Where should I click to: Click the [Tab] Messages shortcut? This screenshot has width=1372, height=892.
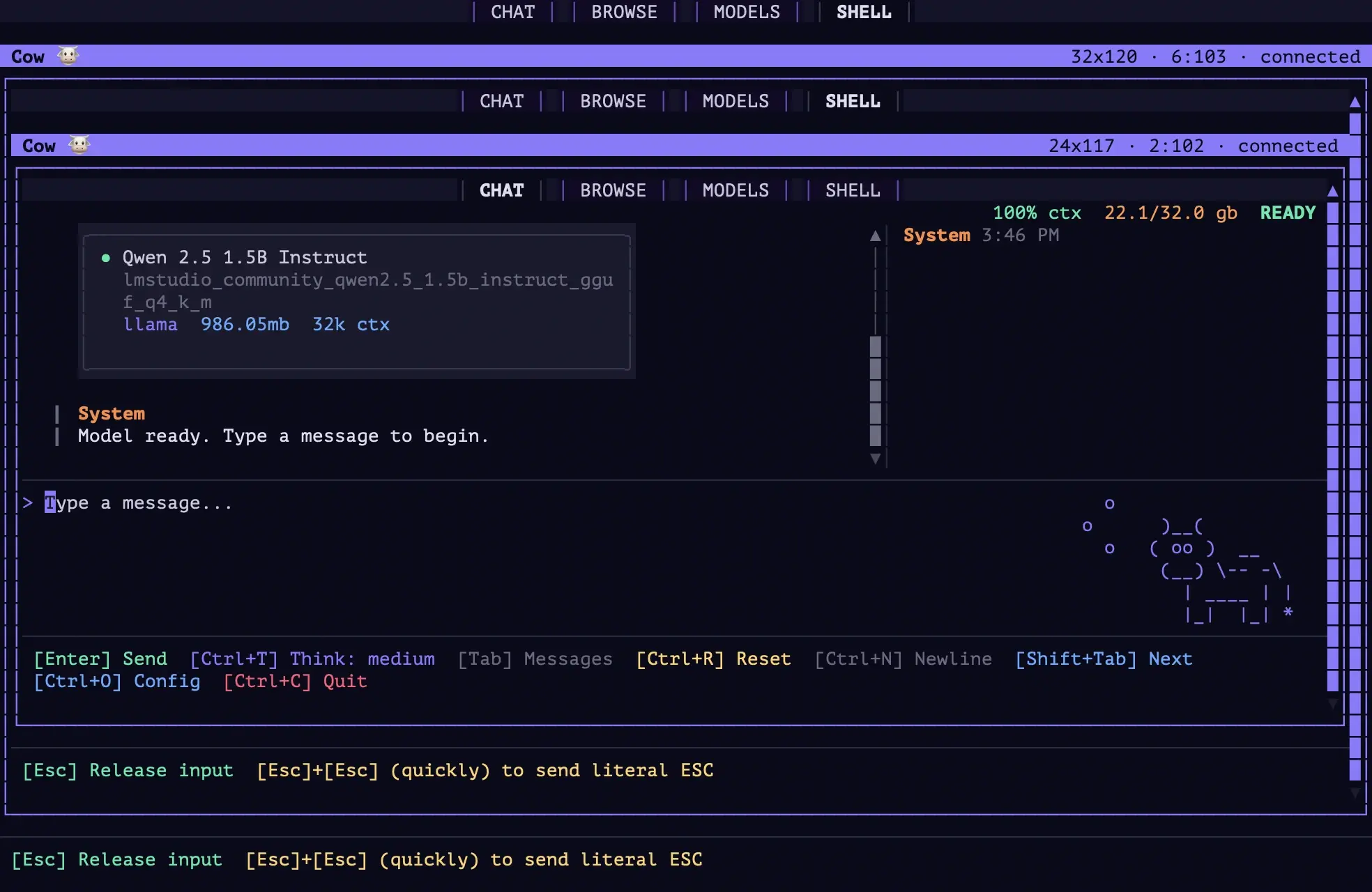pos(535,659)
